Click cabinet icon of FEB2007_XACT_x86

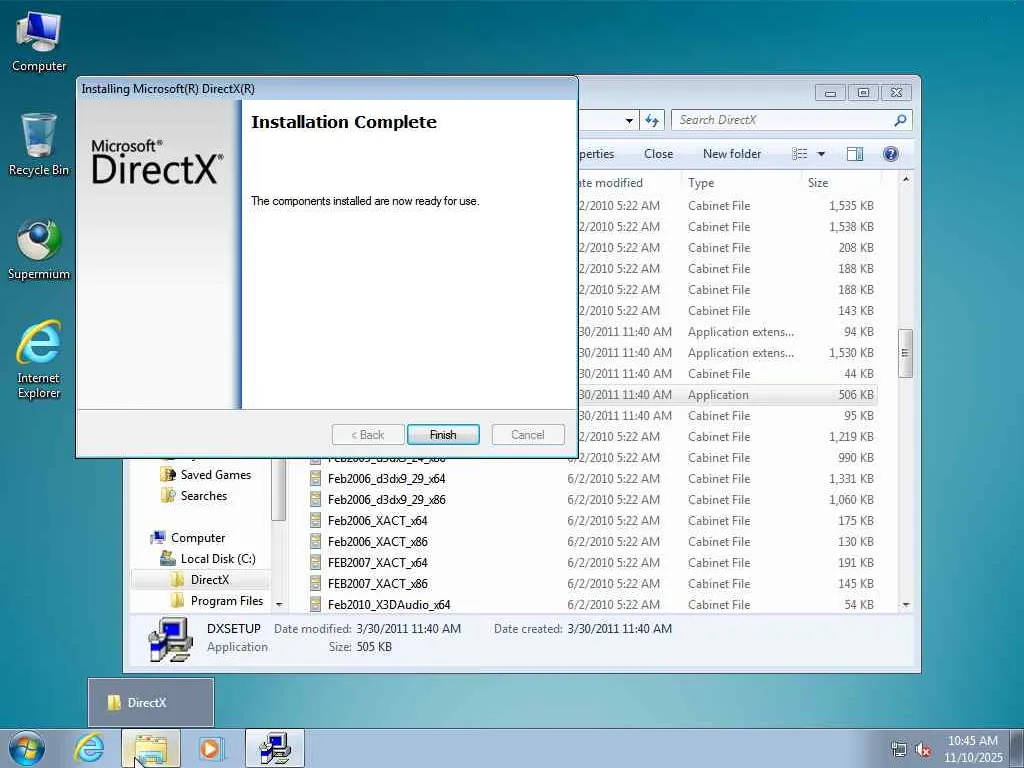coord(315,583)
